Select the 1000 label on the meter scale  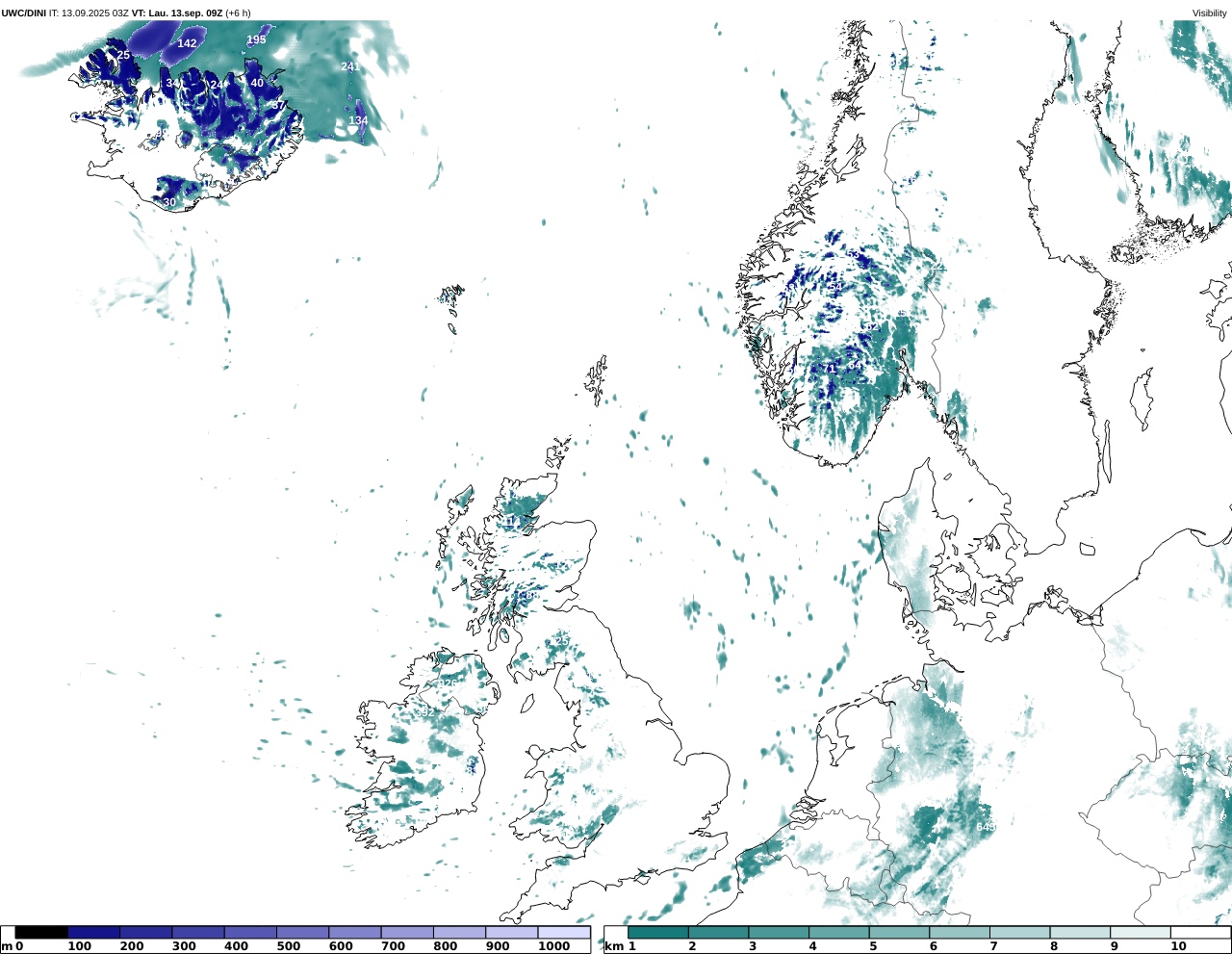click(x=553, y=946)
